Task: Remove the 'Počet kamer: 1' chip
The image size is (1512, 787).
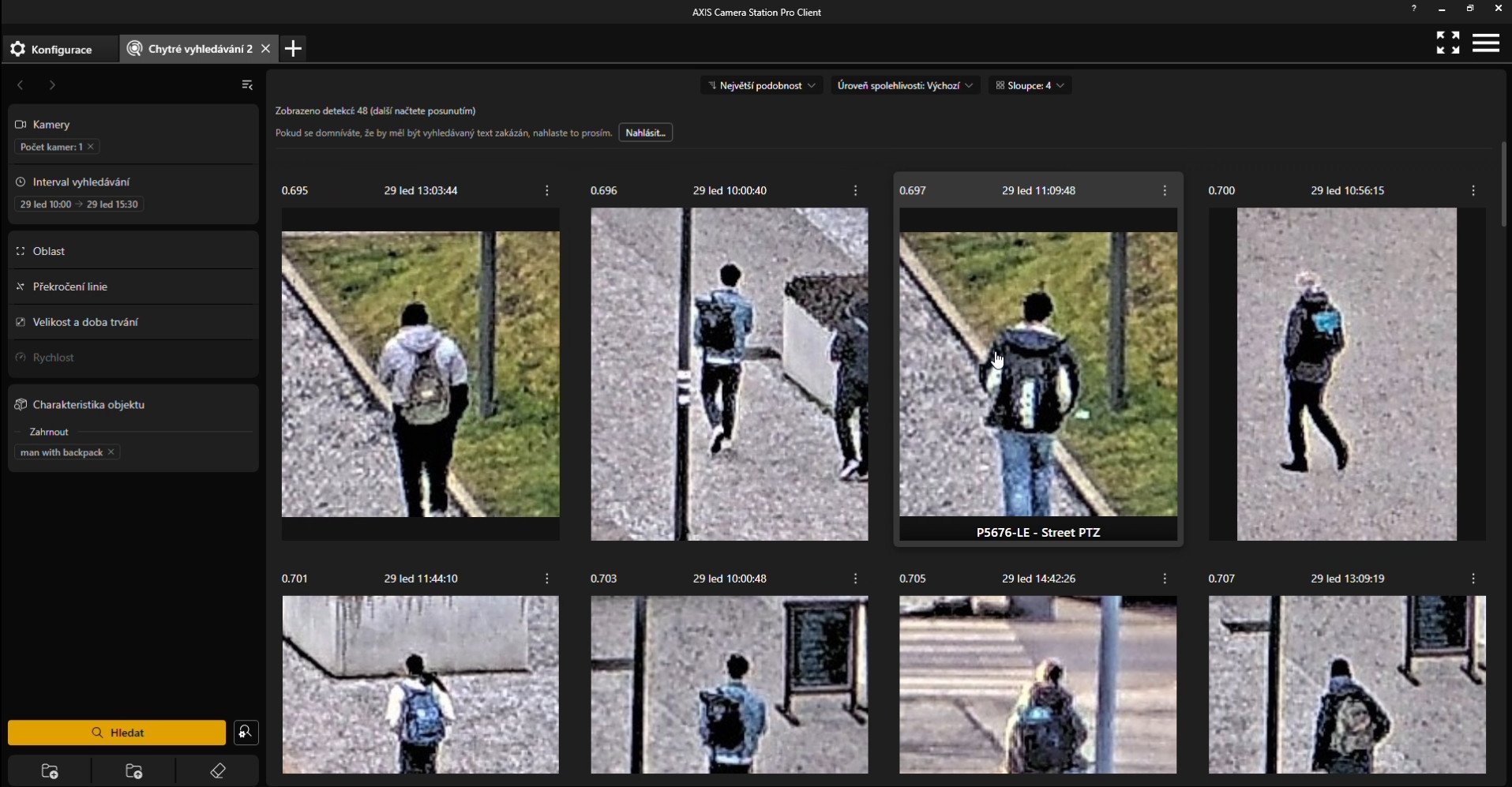Action: pos(91,147)
